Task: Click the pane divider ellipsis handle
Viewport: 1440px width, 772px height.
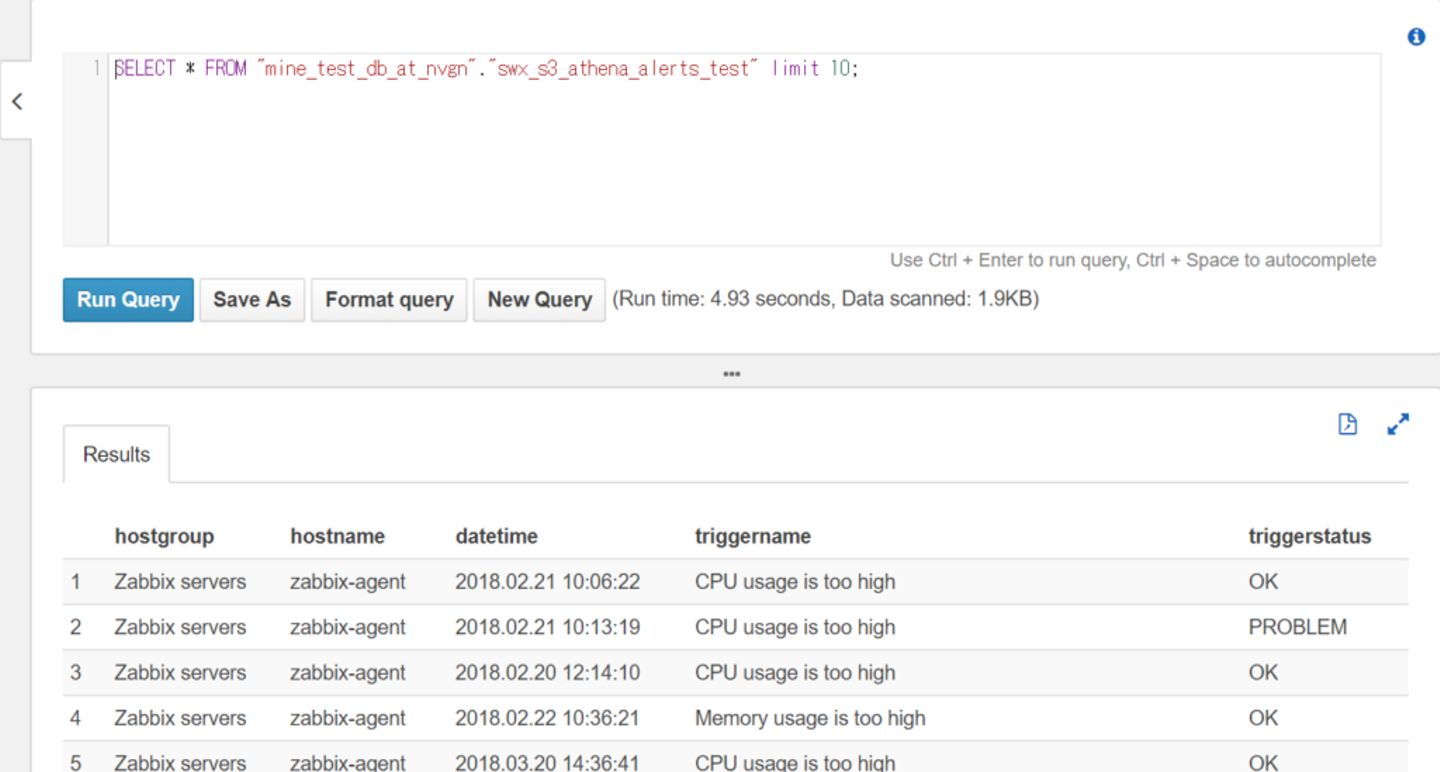Action: [x=732, y=374]
